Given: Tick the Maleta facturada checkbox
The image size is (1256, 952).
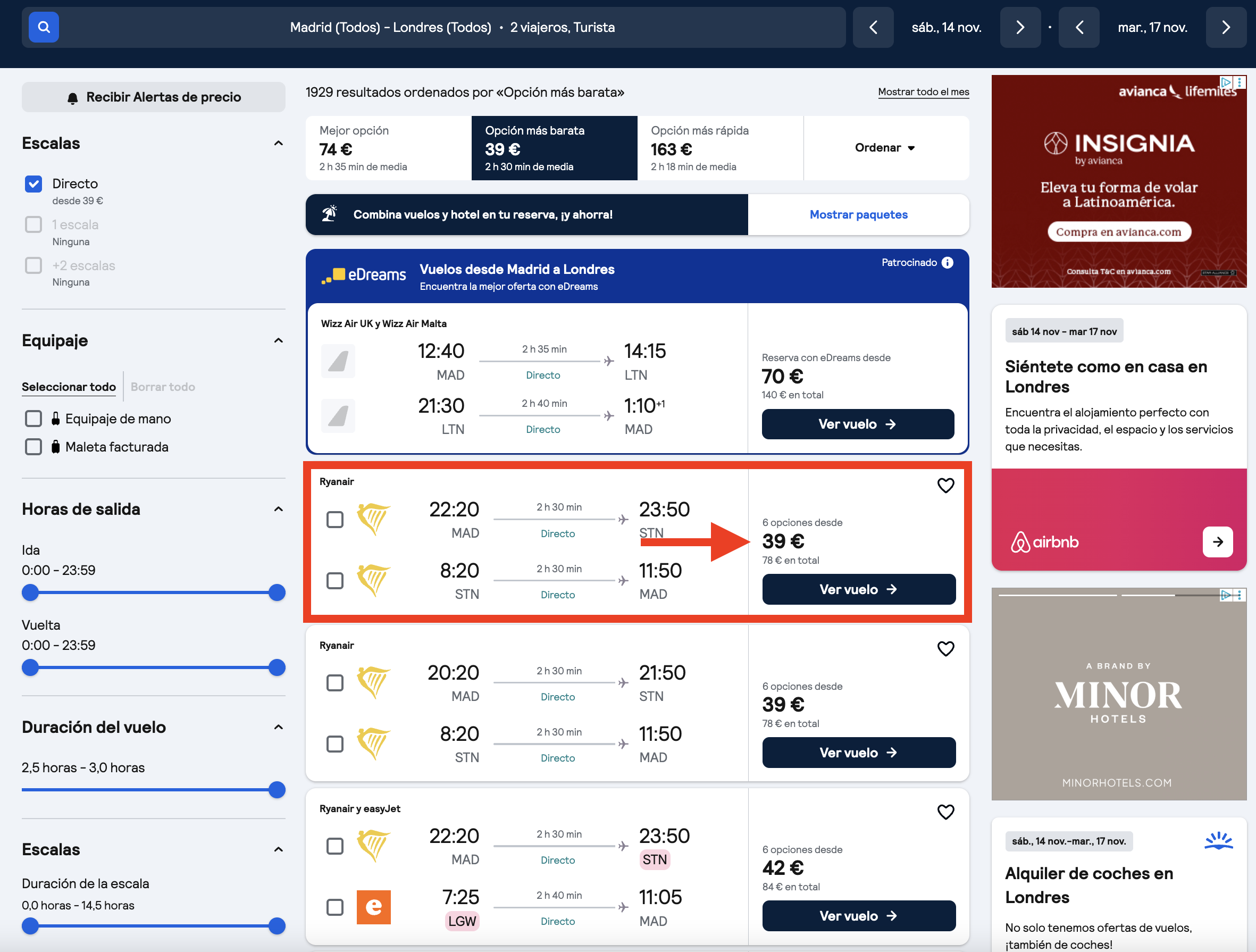Looking at the screenshot, I should [x=34, y=447].
